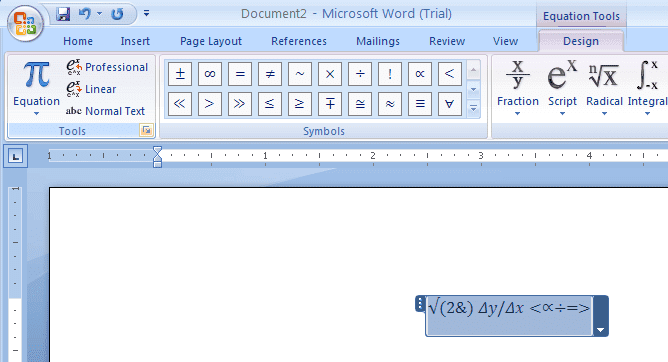Open the equation options arrow in document
The image size is (668, 362).
tap(601, 316)
